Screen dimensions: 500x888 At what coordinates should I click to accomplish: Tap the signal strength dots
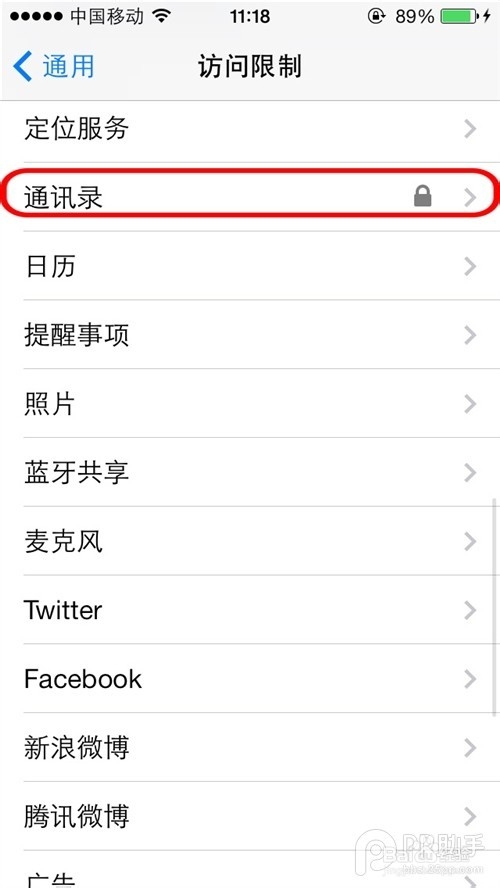pos(38,16)
